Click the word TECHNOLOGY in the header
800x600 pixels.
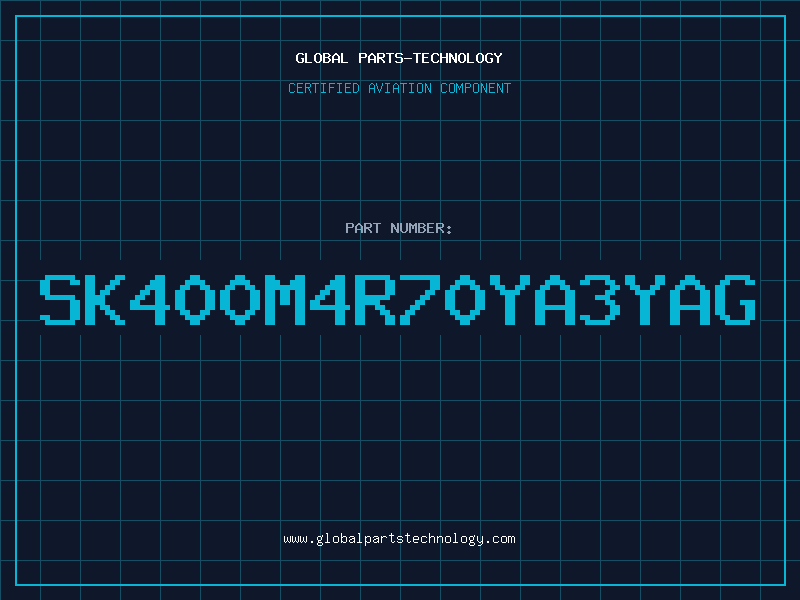458,58
